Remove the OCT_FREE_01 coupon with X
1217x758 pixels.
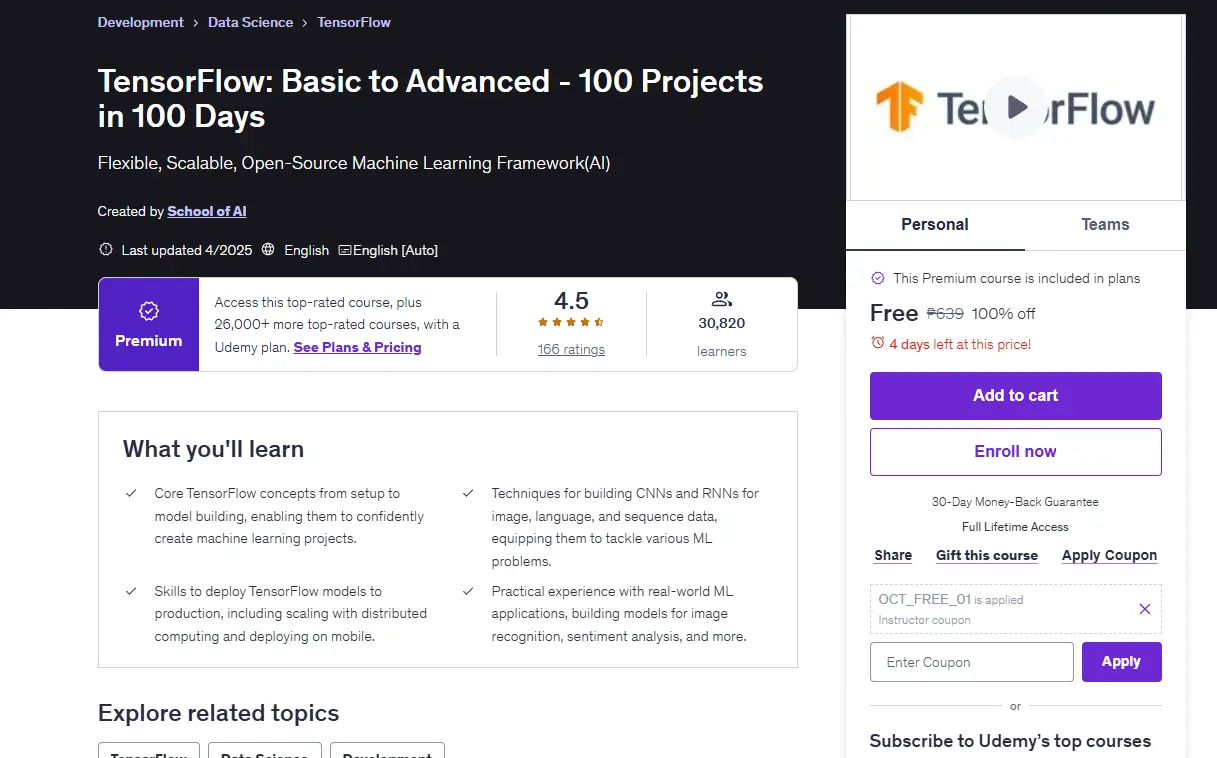click(x=1145, y=609)
